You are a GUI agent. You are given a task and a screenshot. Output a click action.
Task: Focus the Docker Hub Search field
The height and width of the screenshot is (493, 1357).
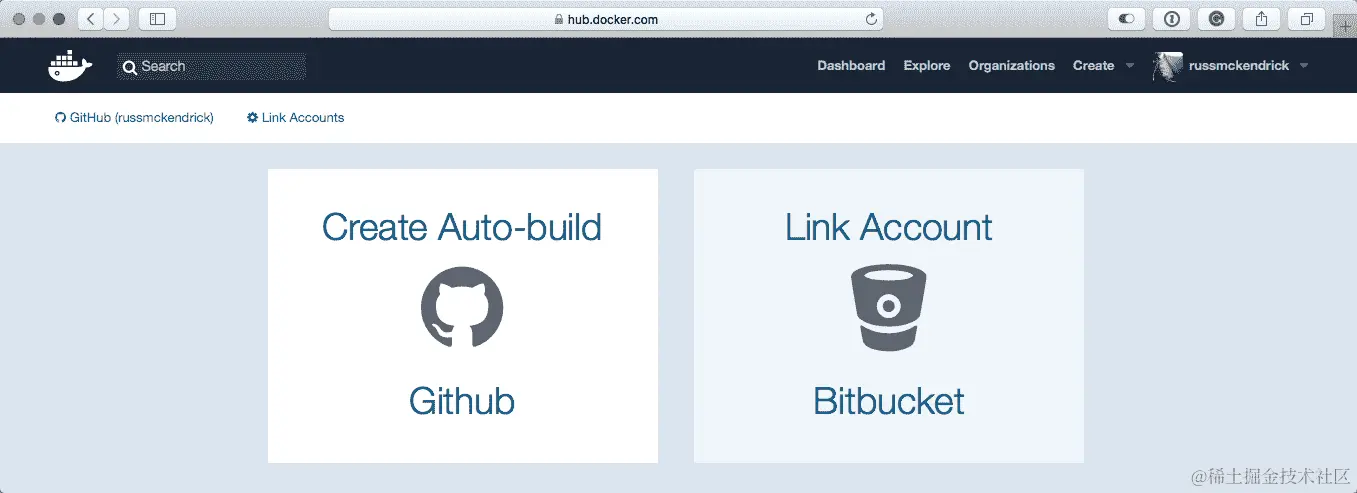pos(211,66)
